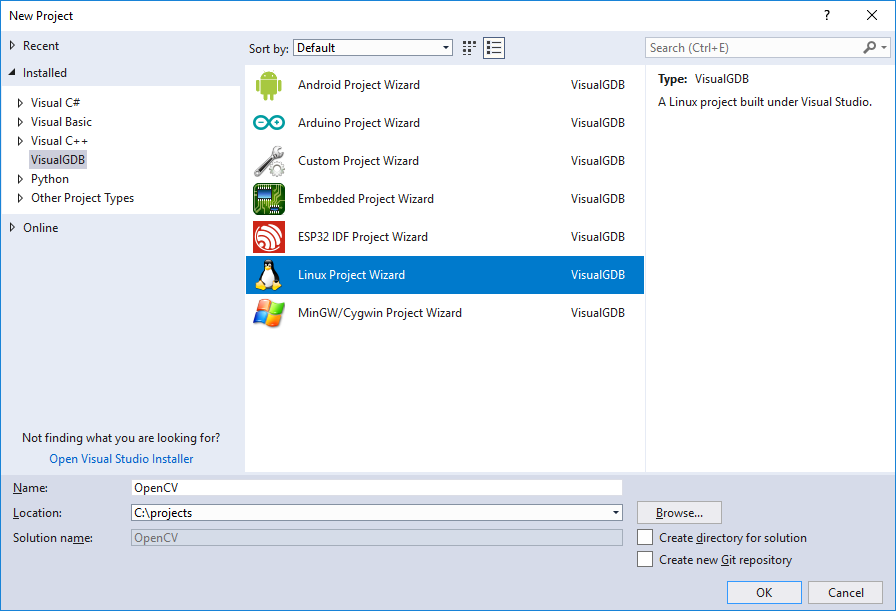Enable Create directory for solution checkbox
896x611 pixels.
click(645, 537)
